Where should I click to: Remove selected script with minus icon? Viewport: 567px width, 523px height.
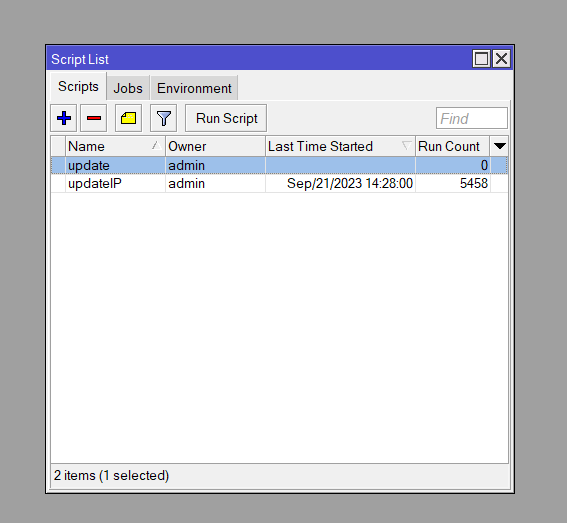tap(94, 118)
